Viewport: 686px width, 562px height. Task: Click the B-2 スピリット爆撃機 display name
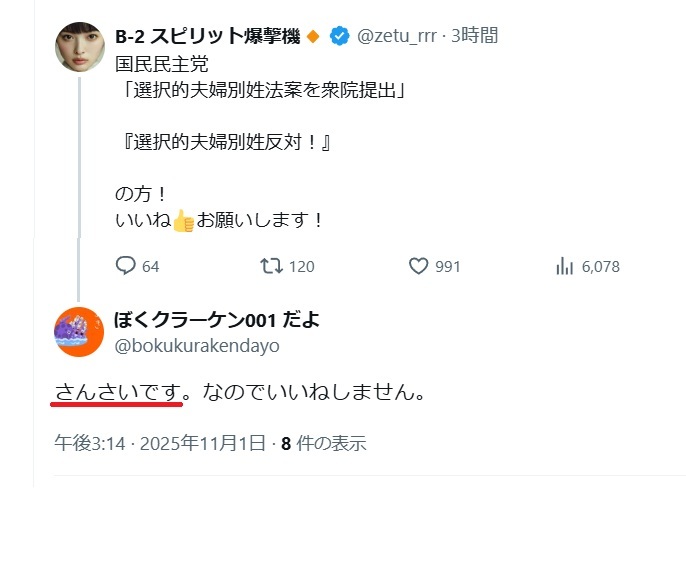[x=209, y=37]
